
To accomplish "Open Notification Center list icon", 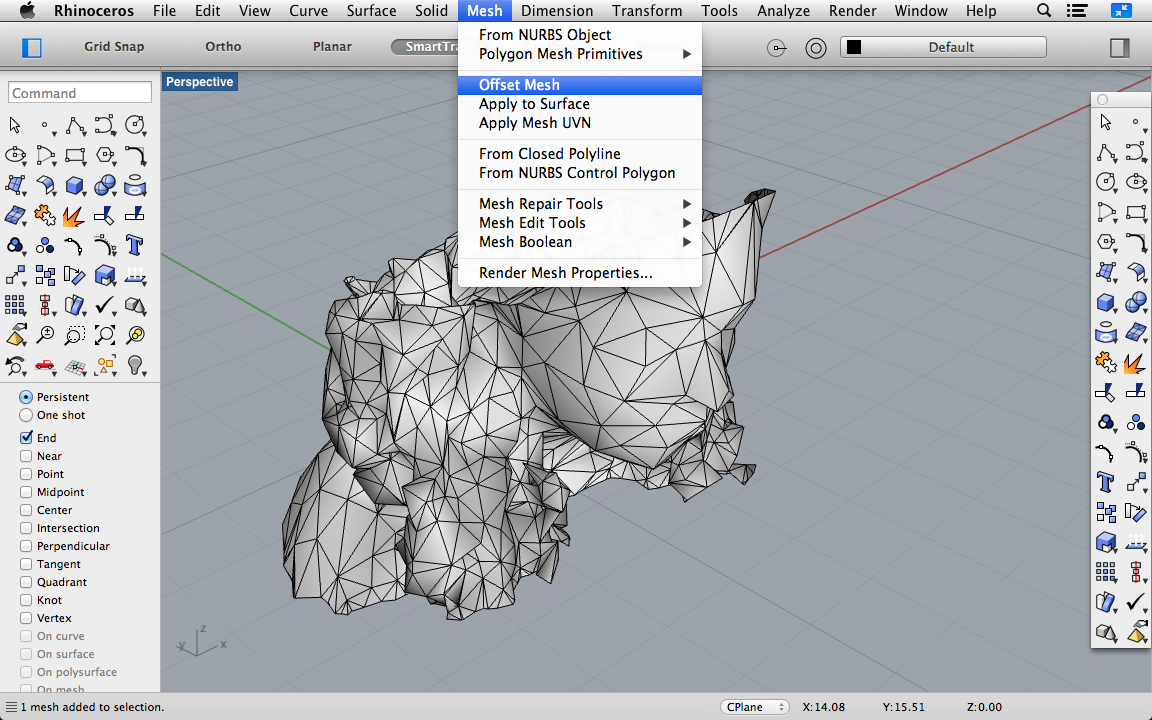I will click(1077, 10).
